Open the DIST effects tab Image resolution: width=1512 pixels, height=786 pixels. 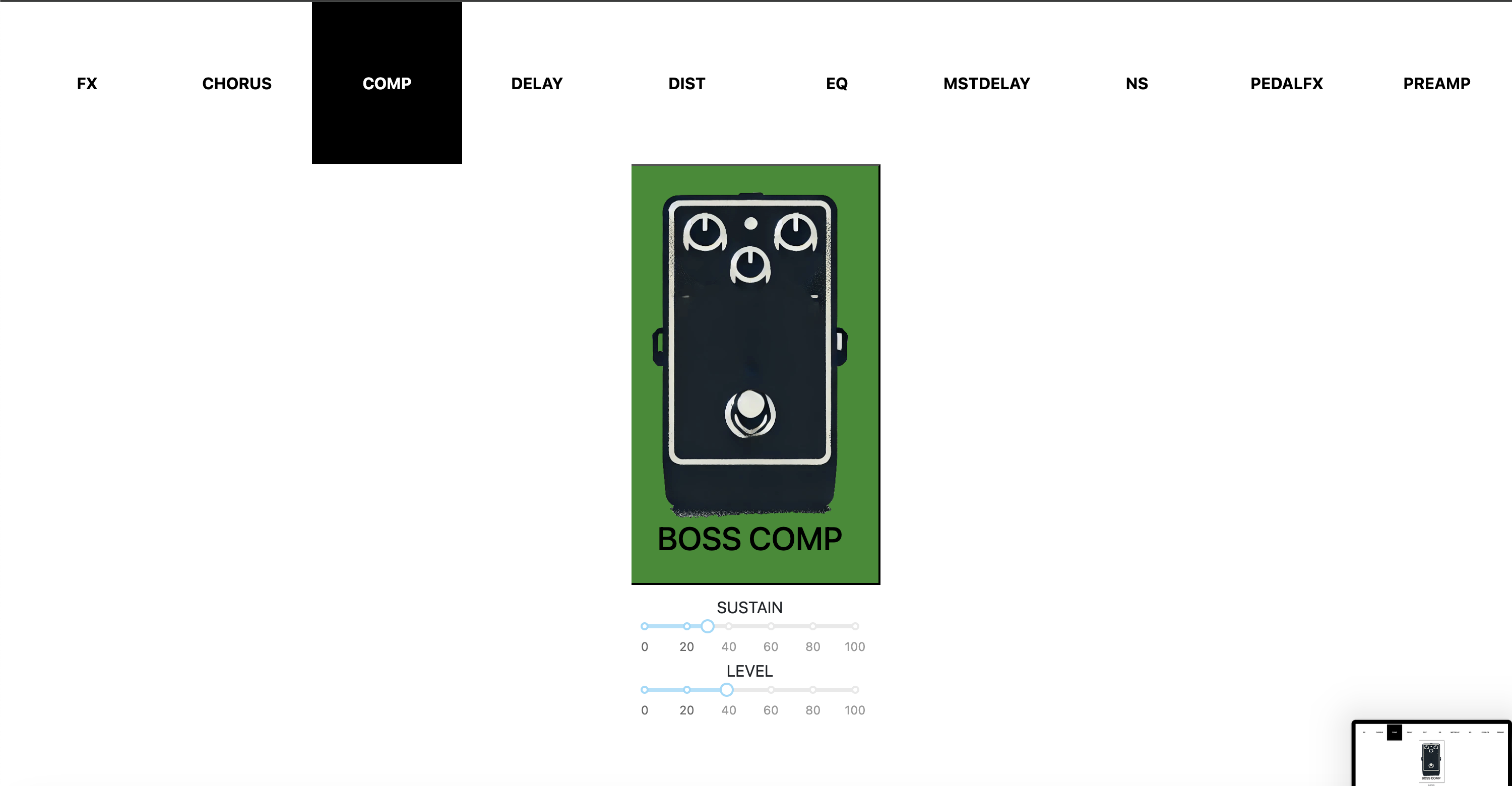(x=687, y=83)
